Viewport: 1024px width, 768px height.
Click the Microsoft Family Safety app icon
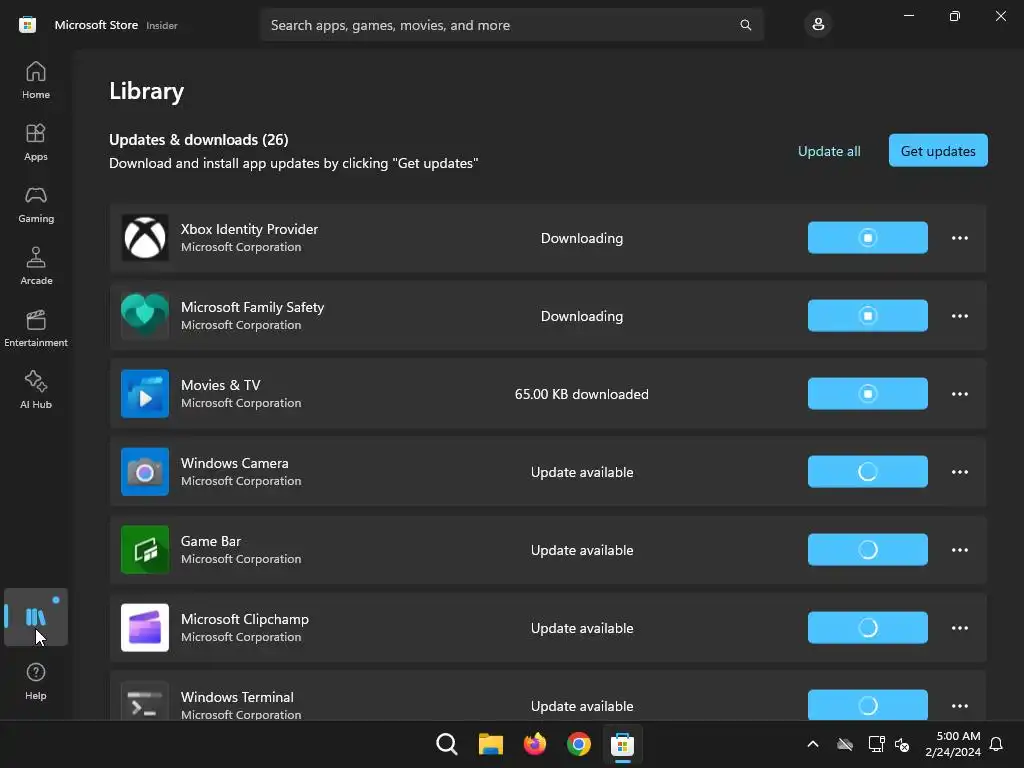[x=145, y=315]
